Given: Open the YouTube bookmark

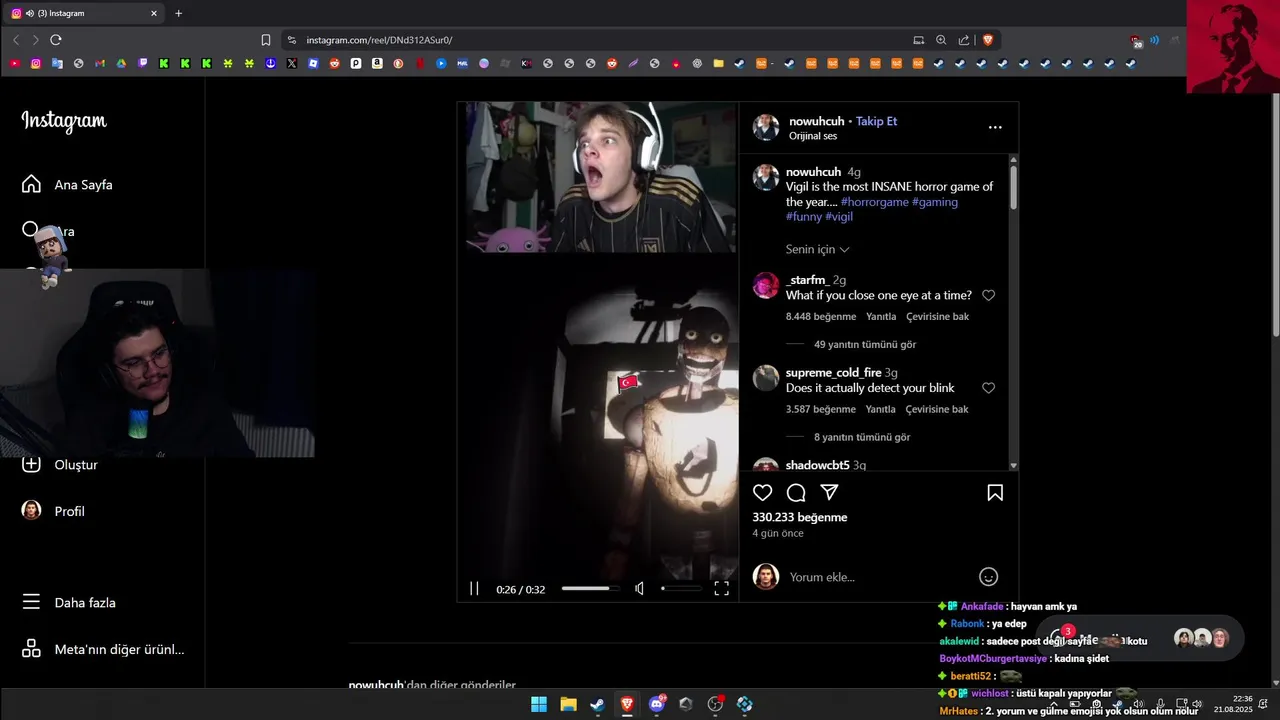Looking at the screenshot, I should [14, 63].
